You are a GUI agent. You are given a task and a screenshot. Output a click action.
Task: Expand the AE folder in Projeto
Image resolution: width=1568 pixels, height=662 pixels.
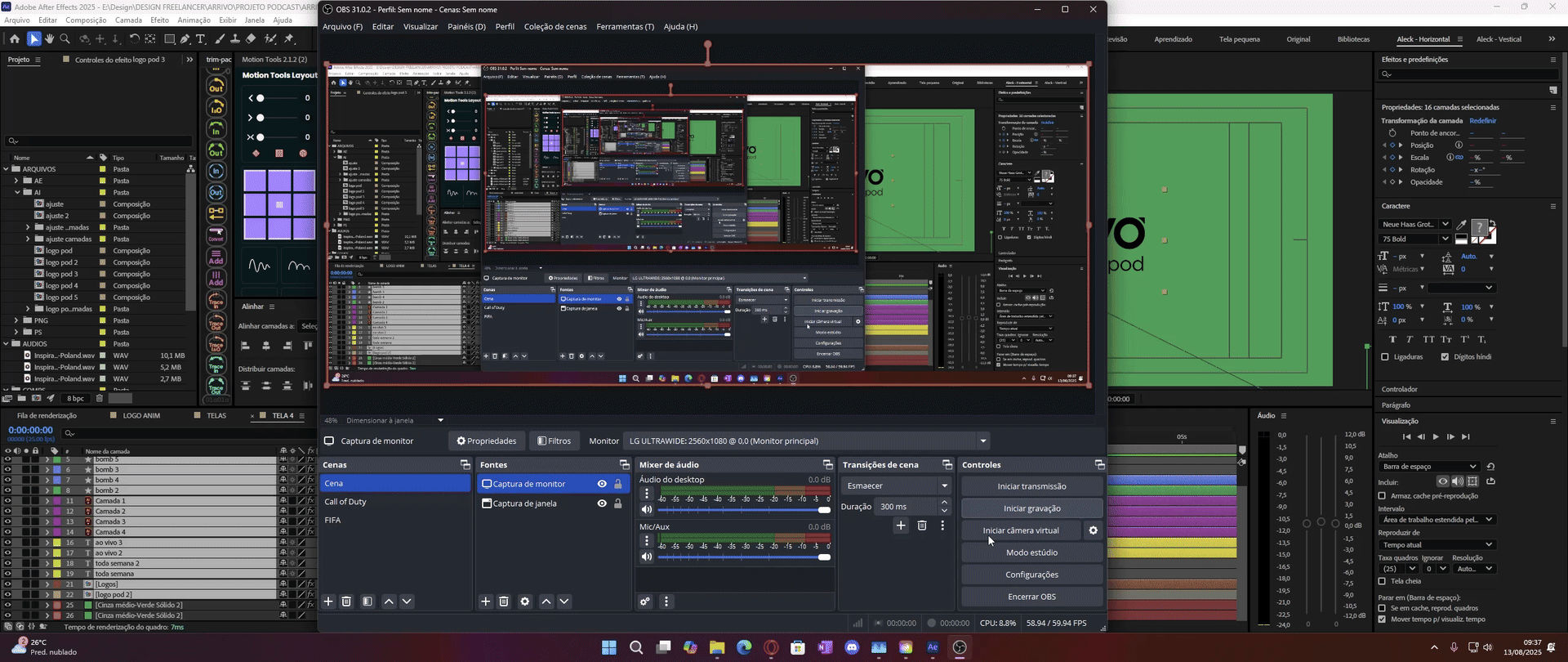17,181
